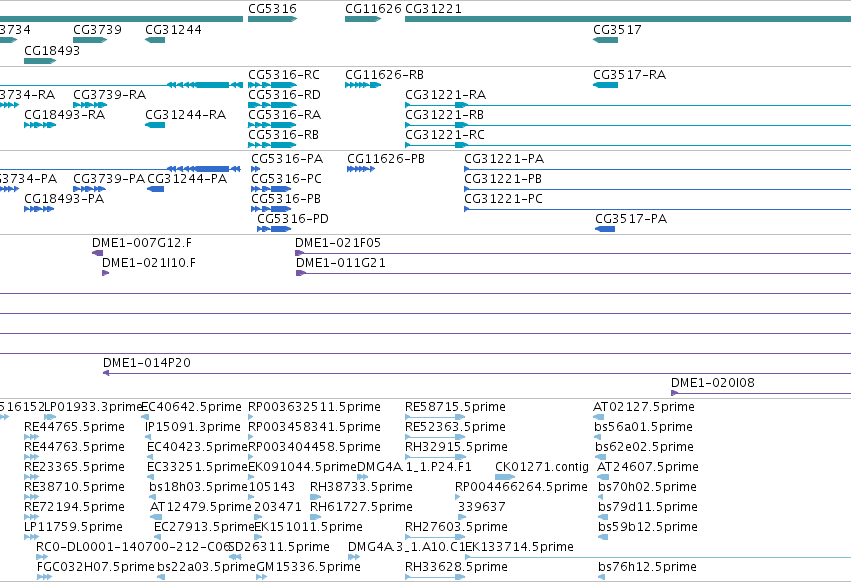Image resolution: width=851 pixels, height=582 pixels.
Task: Select protein CG5316-PC
Action: pos(287,179)
